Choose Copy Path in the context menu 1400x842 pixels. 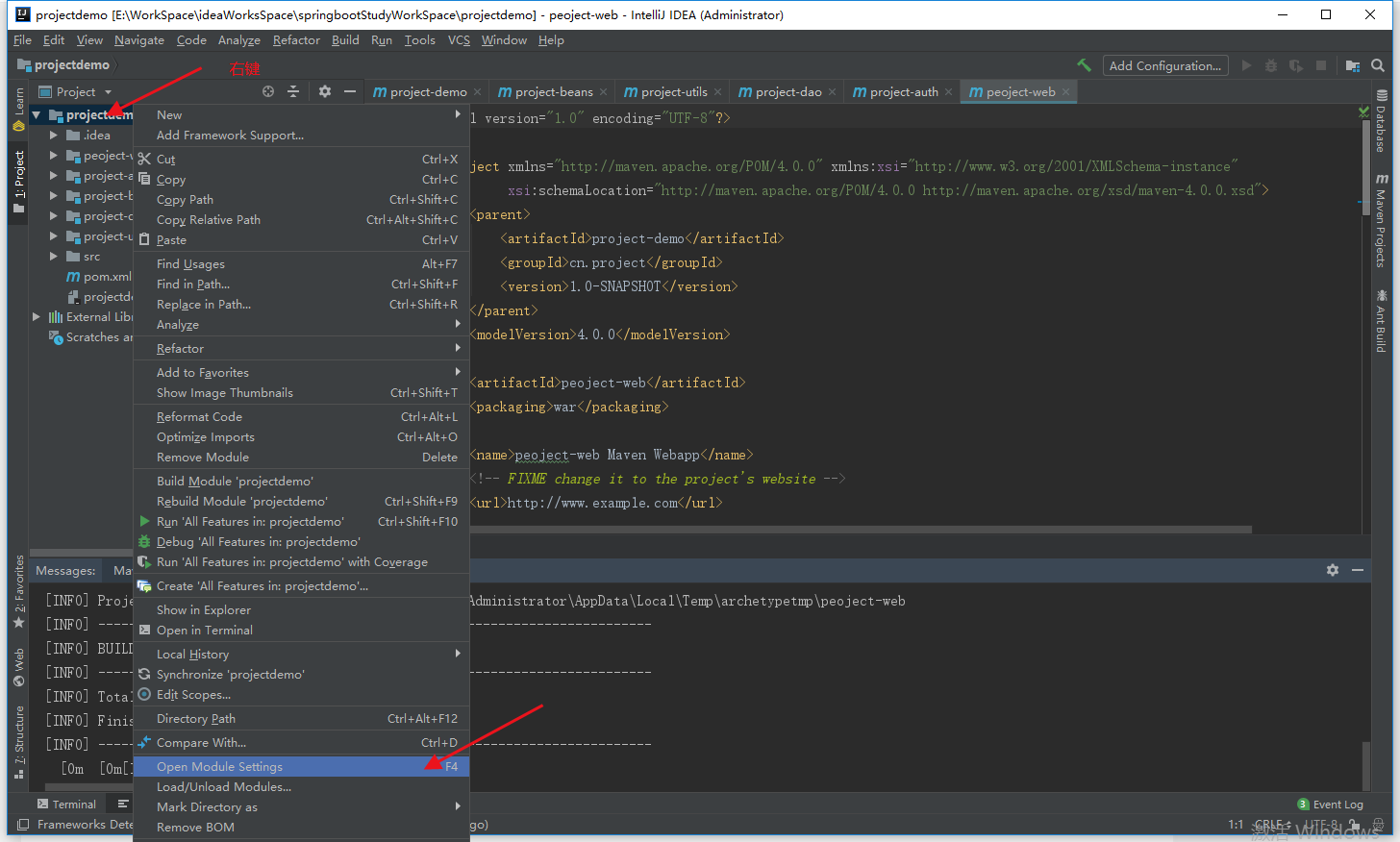[x=301, y=200]
